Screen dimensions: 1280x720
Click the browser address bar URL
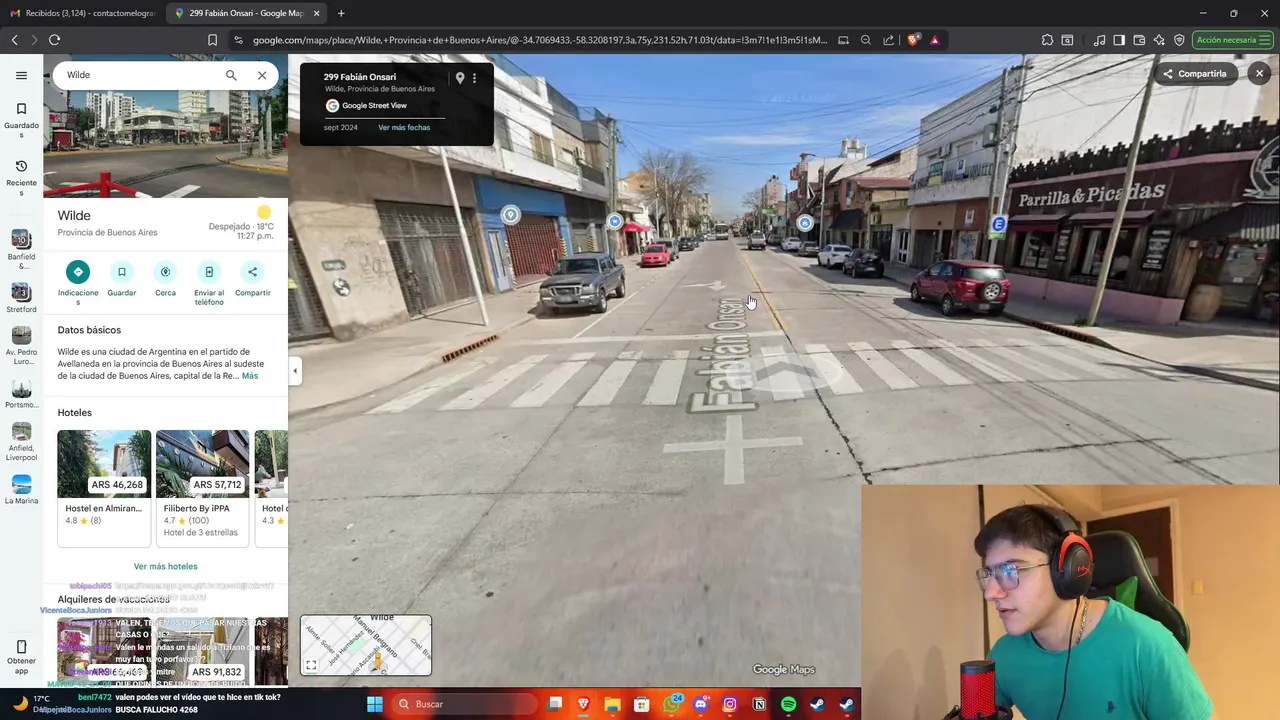540,40
